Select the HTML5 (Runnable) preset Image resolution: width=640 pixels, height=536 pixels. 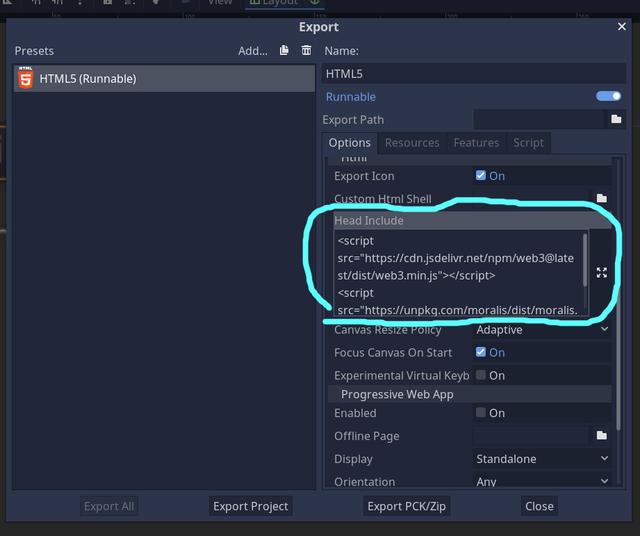(164, 78)
